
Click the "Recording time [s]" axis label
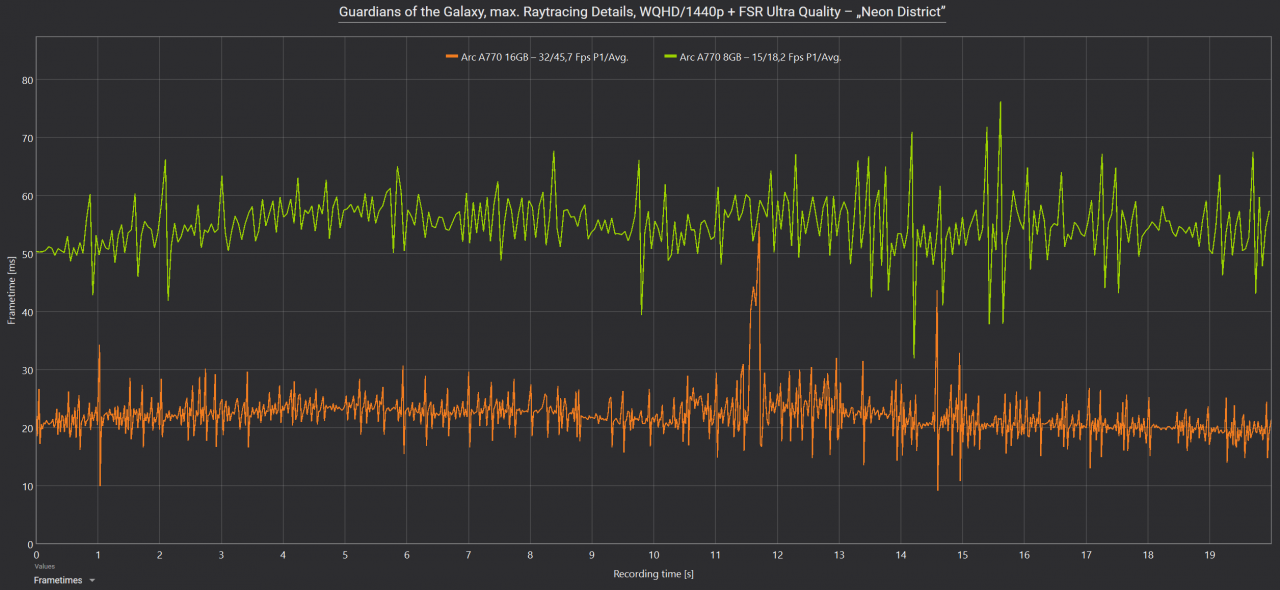point(654,573)
